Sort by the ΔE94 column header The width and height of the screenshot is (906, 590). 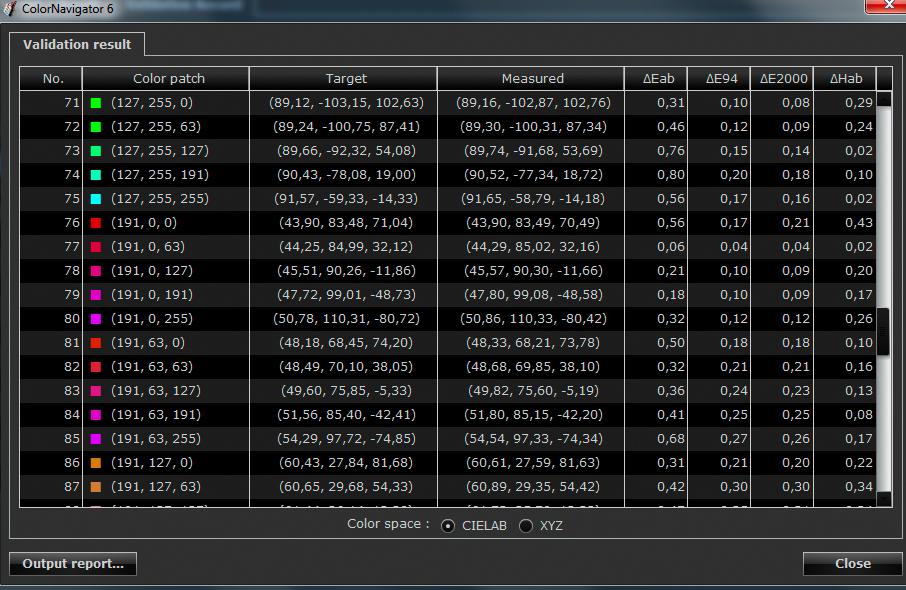click(x=719, y=79)
